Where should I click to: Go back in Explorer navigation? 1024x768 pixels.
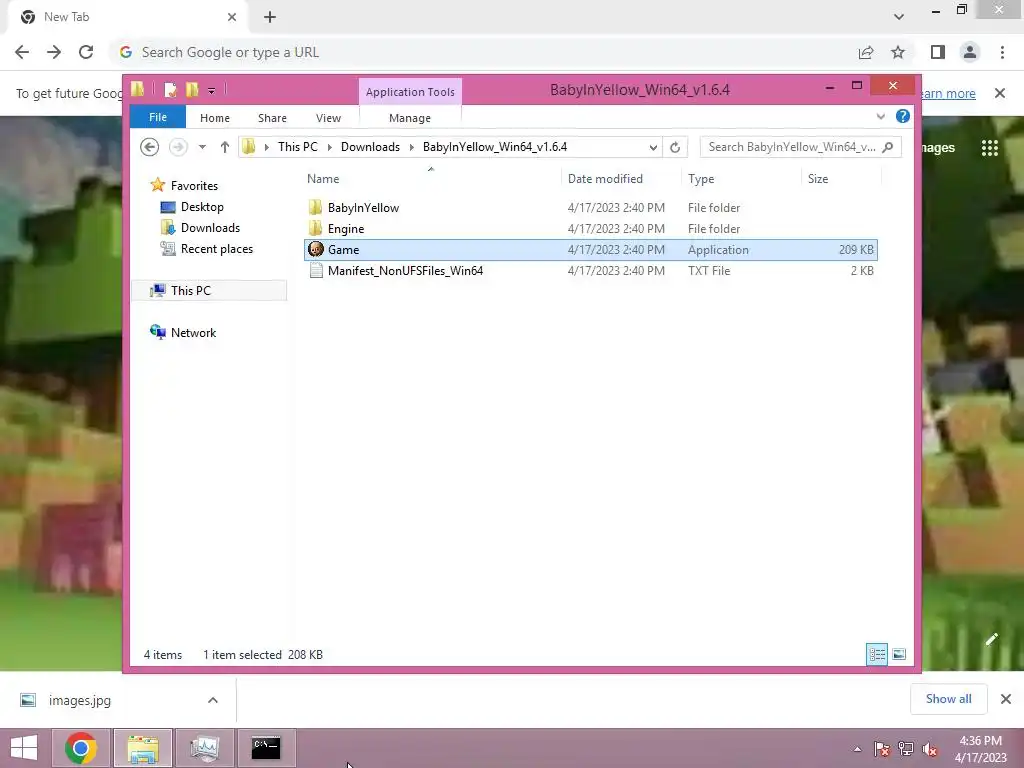click(150, 147)
